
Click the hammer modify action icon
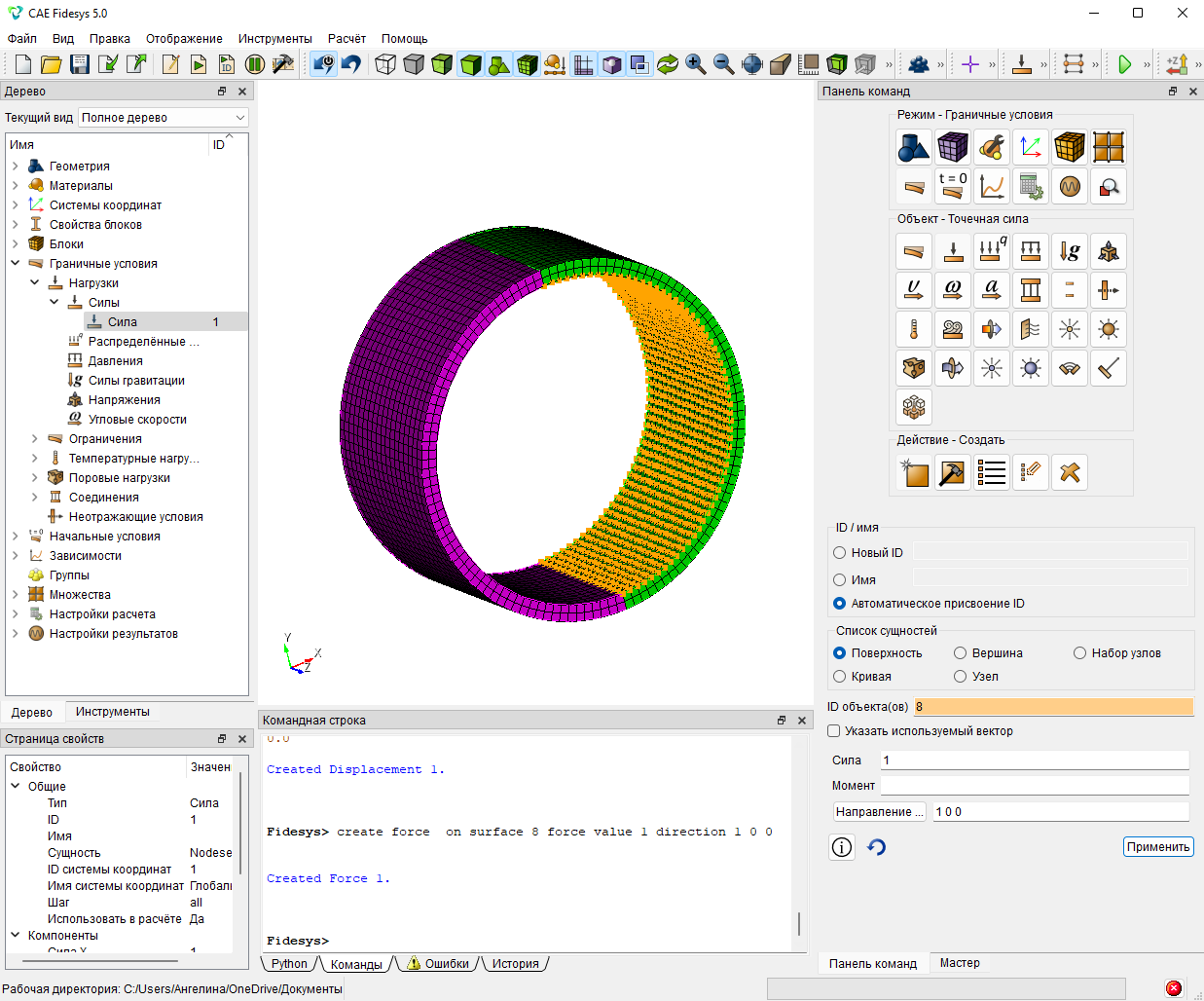pos(953,472)
